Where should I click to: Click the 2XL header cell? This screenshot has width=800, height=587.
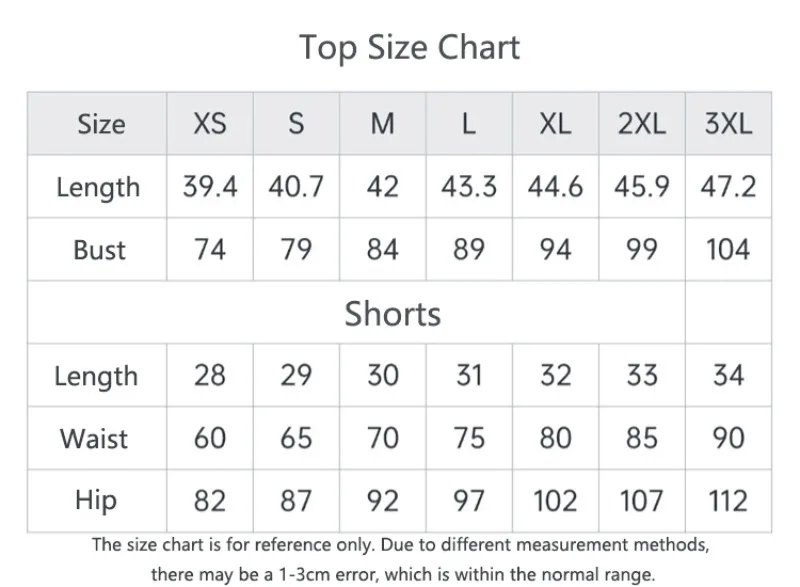(642, 124)
